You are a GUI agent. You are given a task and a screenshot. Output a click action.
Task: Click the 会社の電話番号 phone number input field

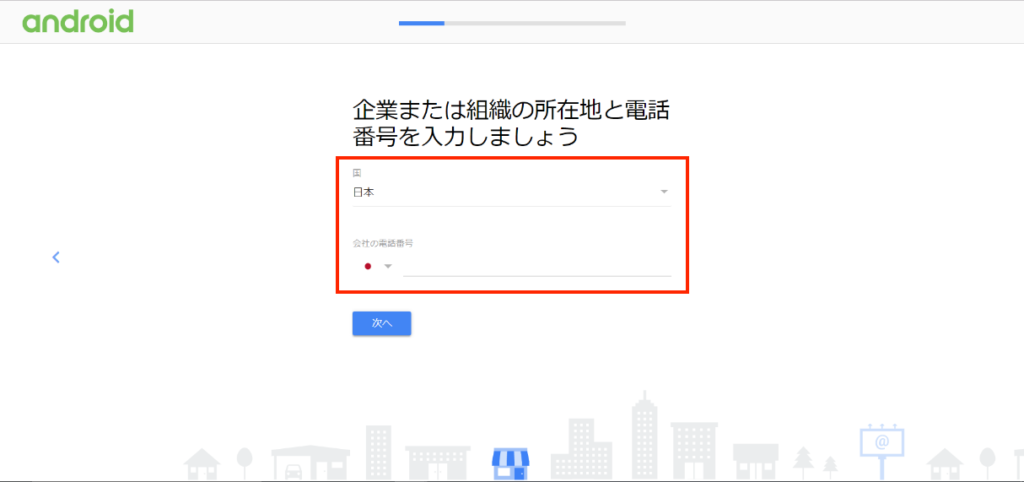tap(536, 265)
